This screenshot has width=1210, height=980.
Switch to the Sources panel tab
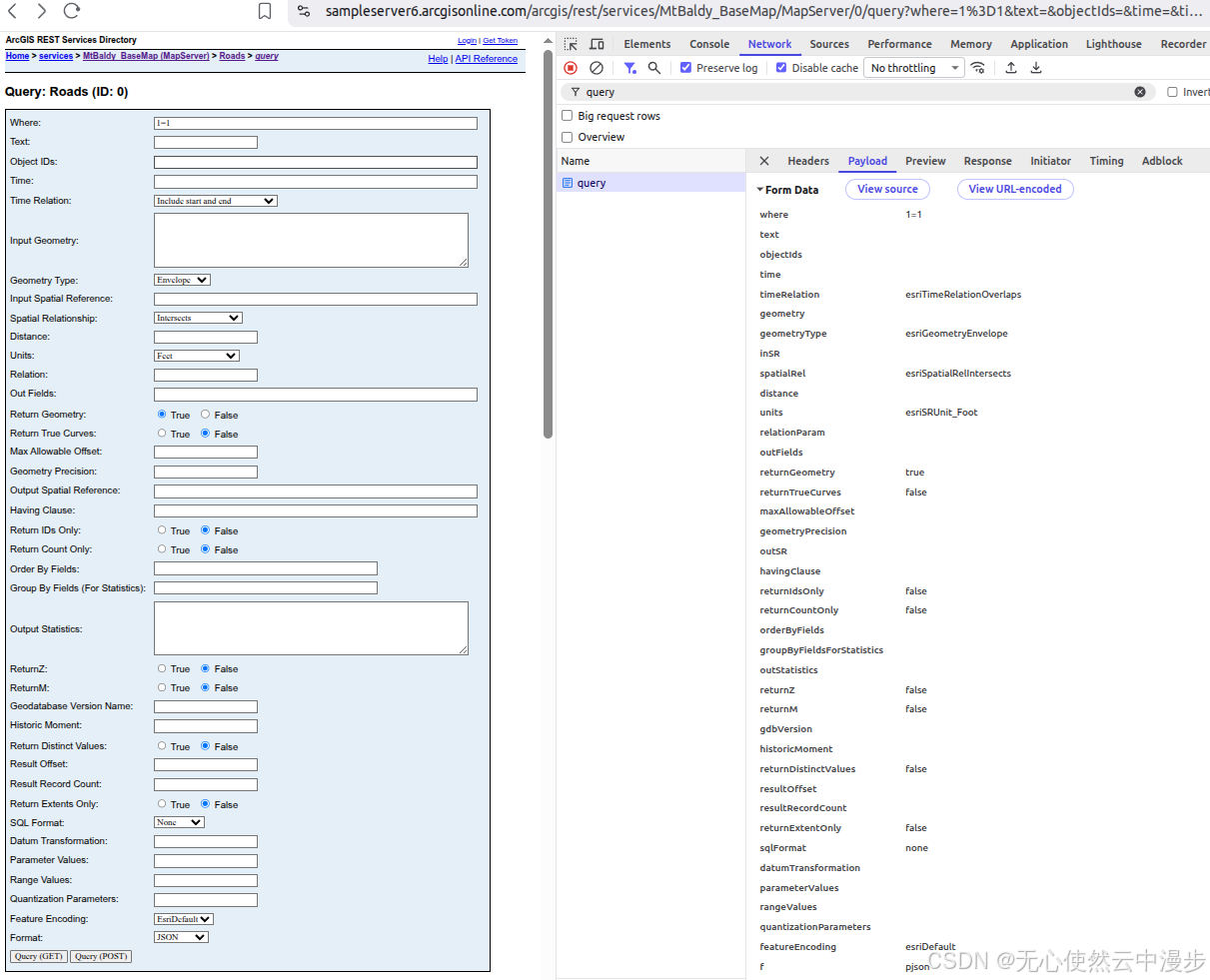(829, 44)
